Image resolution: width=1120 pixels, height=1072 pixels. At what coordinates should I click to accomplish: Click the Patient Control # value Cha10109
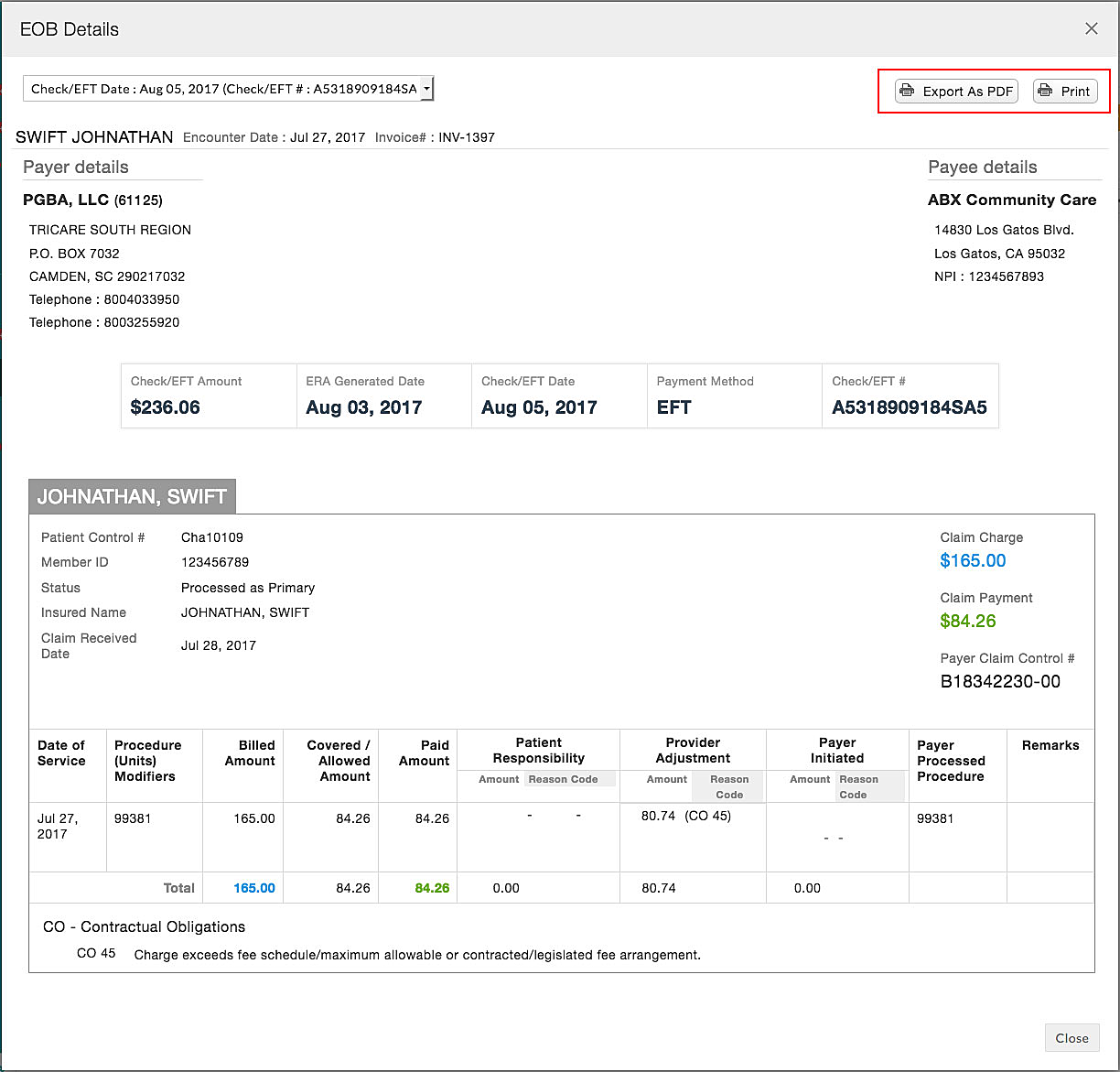(212, 537)
